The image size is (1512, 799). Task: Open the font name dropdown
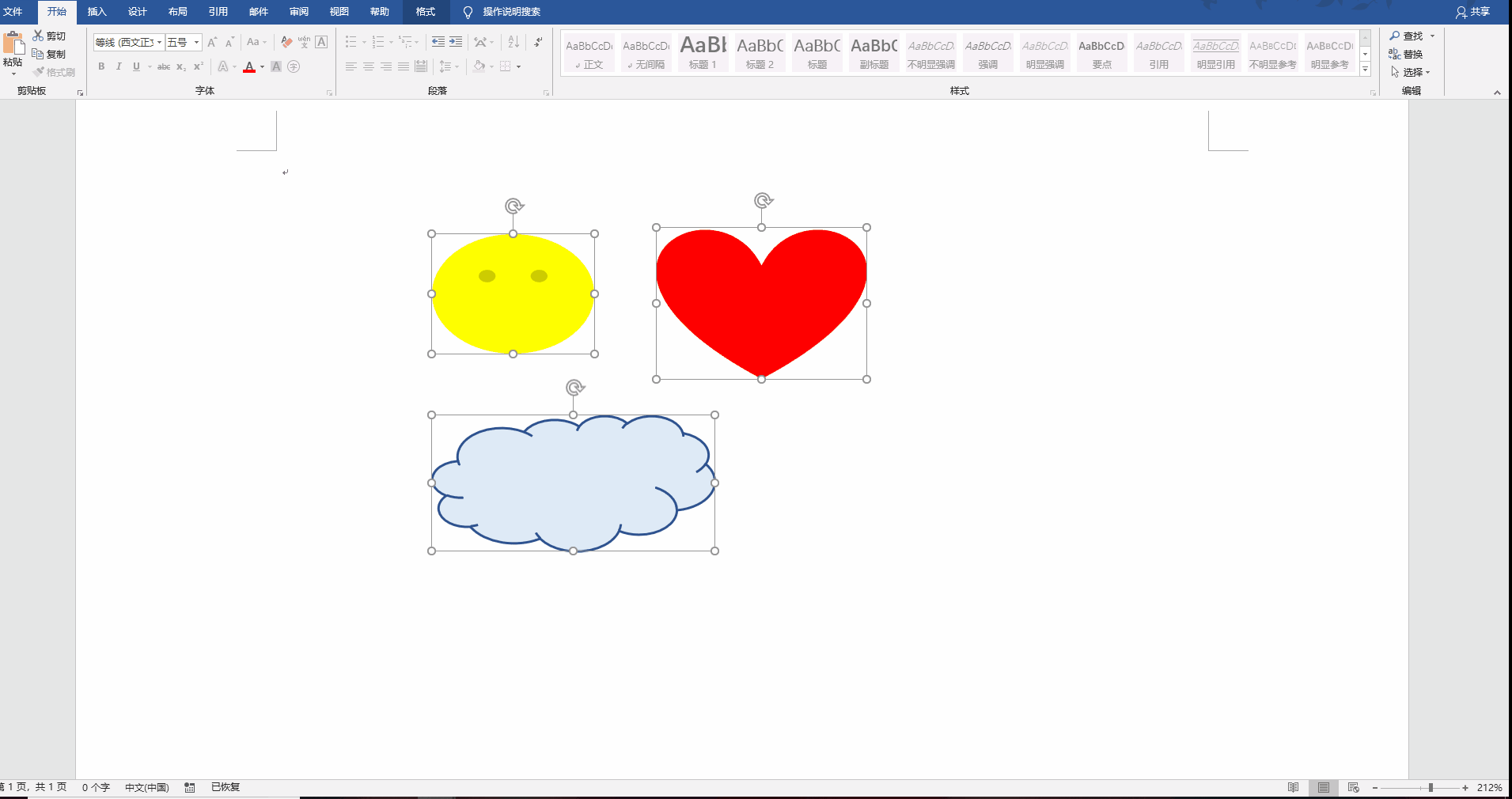click(x=160, y=43)
